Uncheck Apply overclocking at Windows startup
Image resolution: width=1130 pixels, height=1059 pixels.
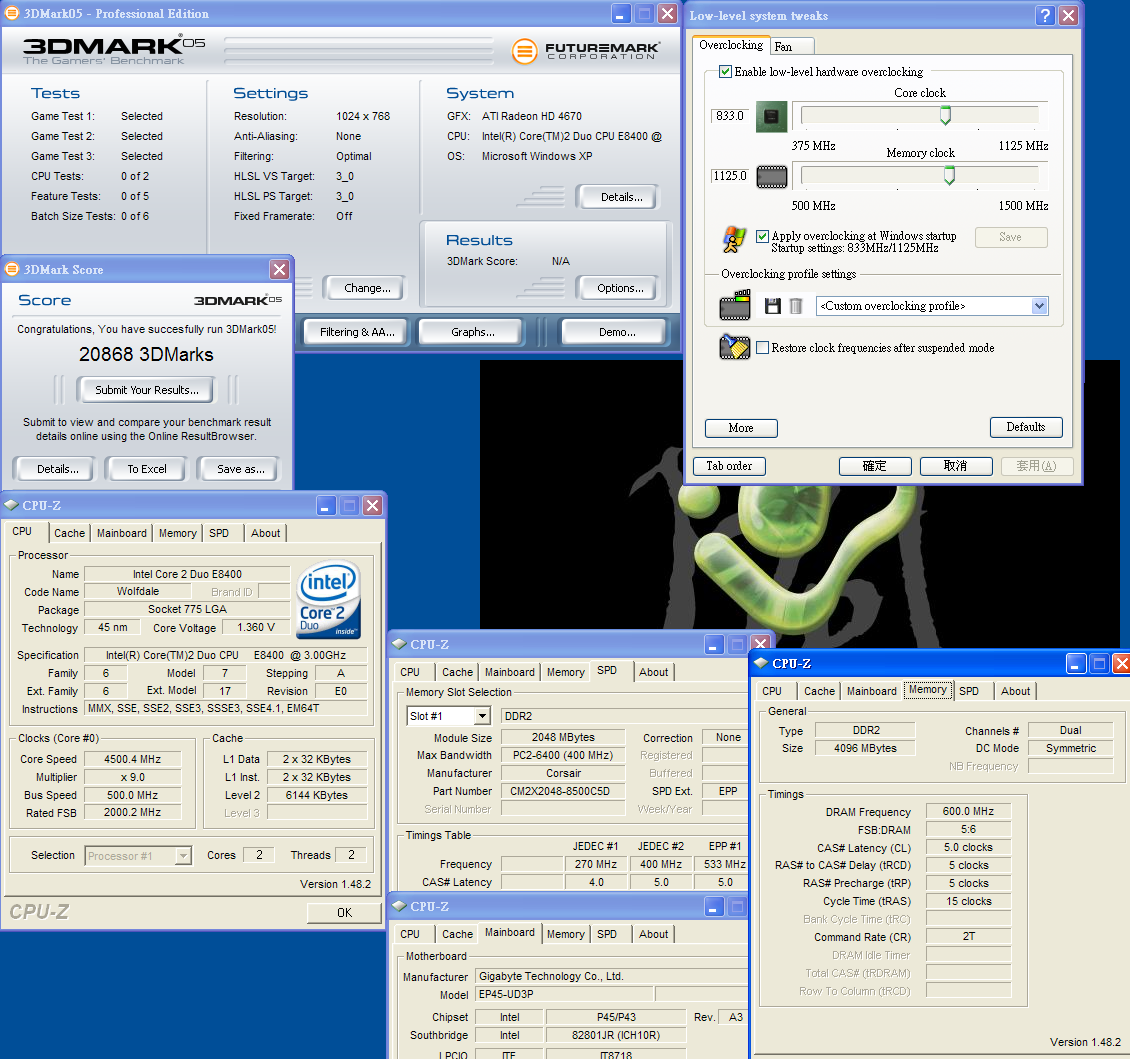click(763, 236)
